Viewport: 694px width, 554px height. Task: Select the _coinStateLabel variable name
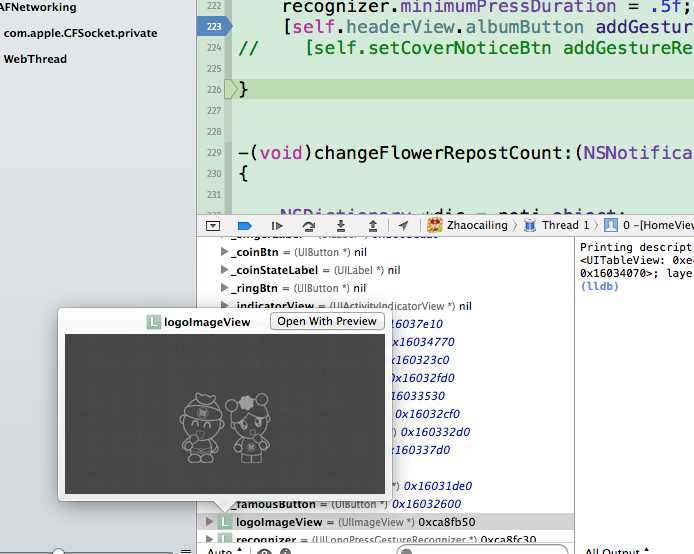[x=275, y=270]
